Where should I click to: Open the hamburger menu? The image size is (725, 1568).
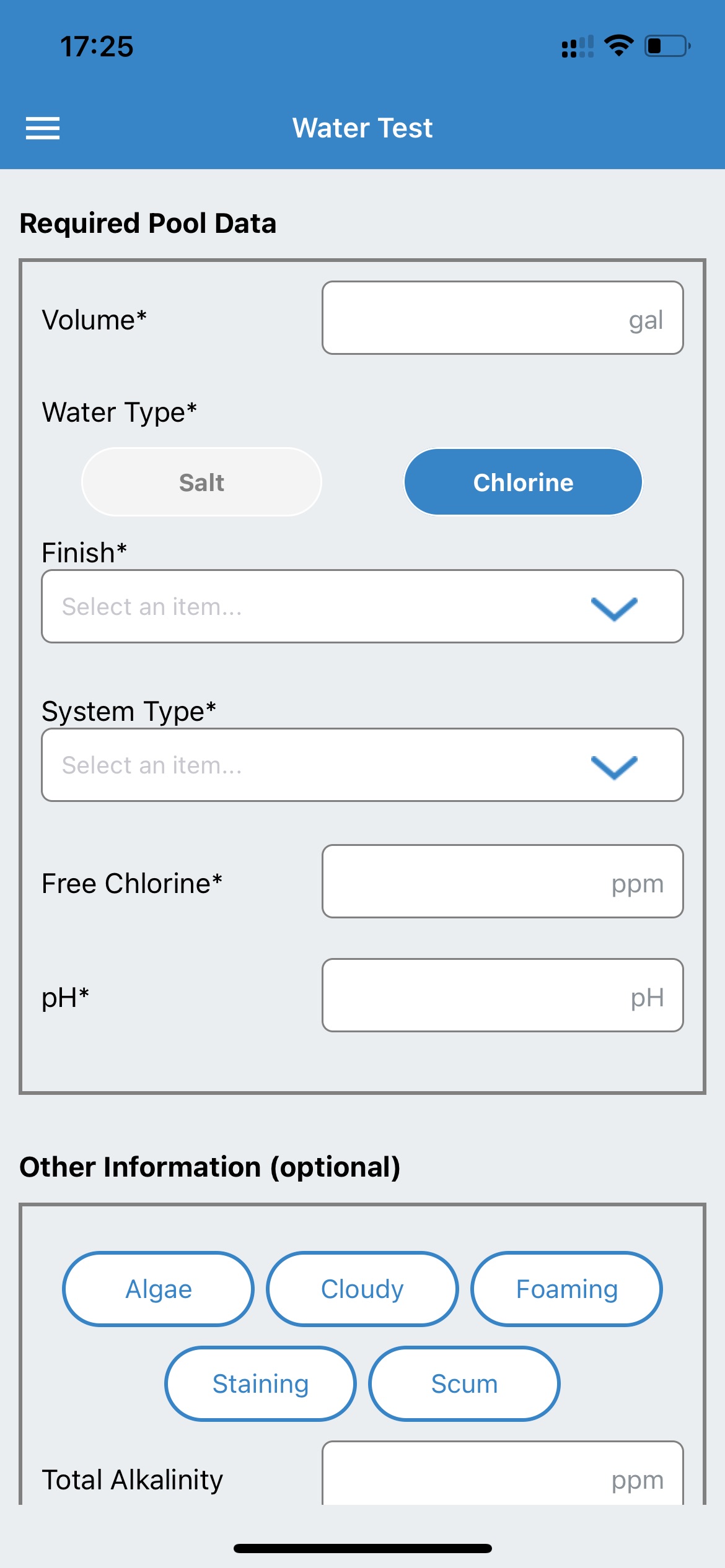[x=43, y=128]
